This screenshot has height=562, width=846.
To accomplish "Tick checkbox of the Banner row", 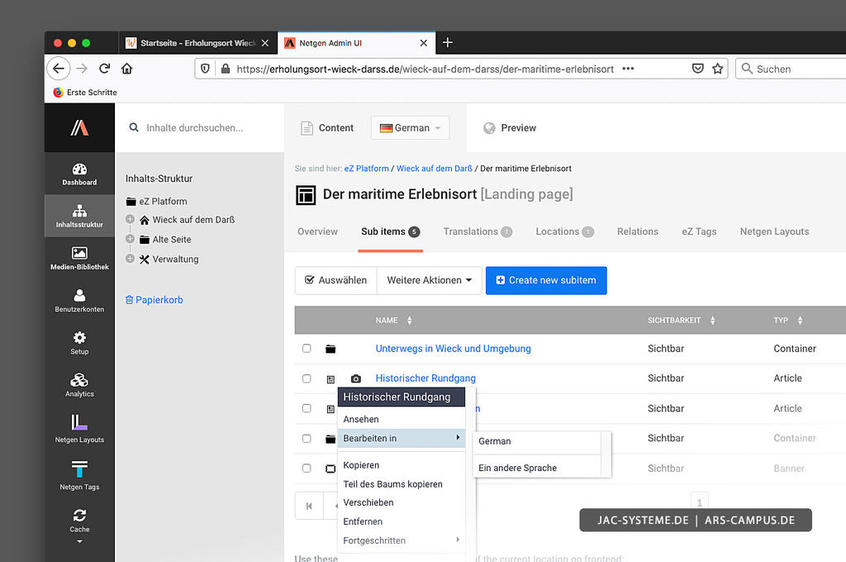I will (306, 468).
